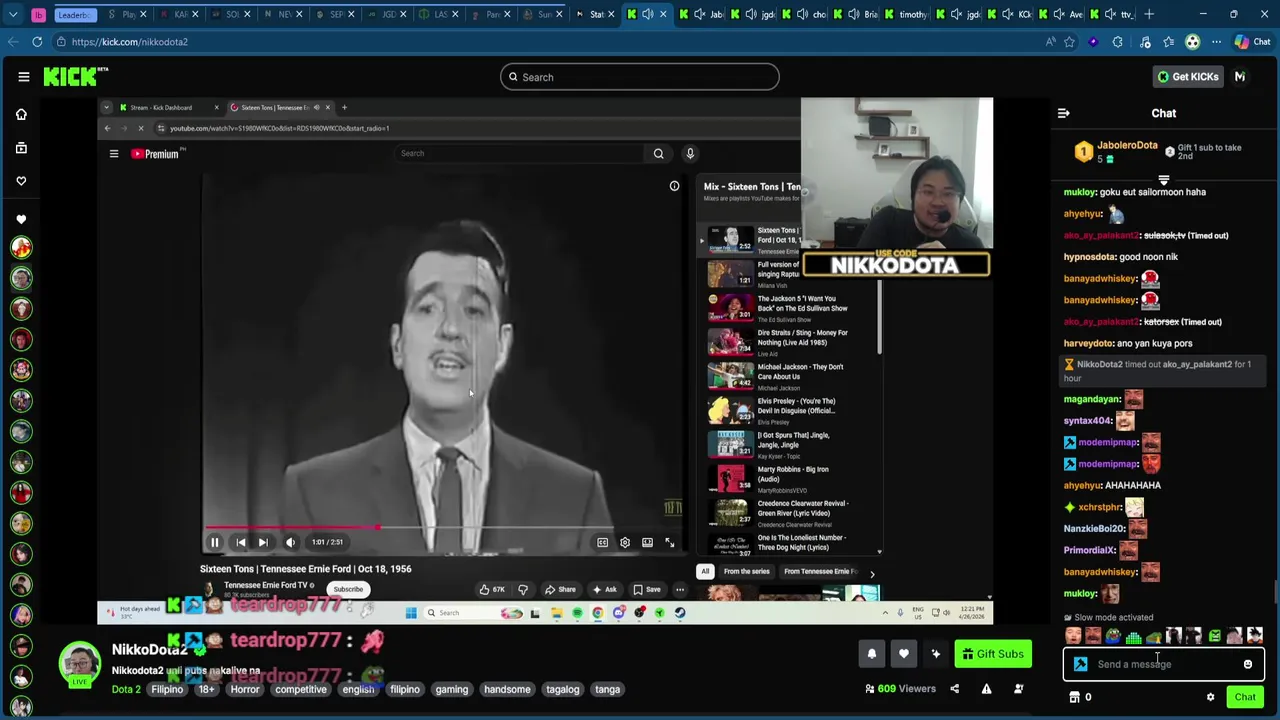Viewport: 1280px width, 720px height.
Task: Open Copilot Chat in browser toolbar
Action: (1253, 42)
